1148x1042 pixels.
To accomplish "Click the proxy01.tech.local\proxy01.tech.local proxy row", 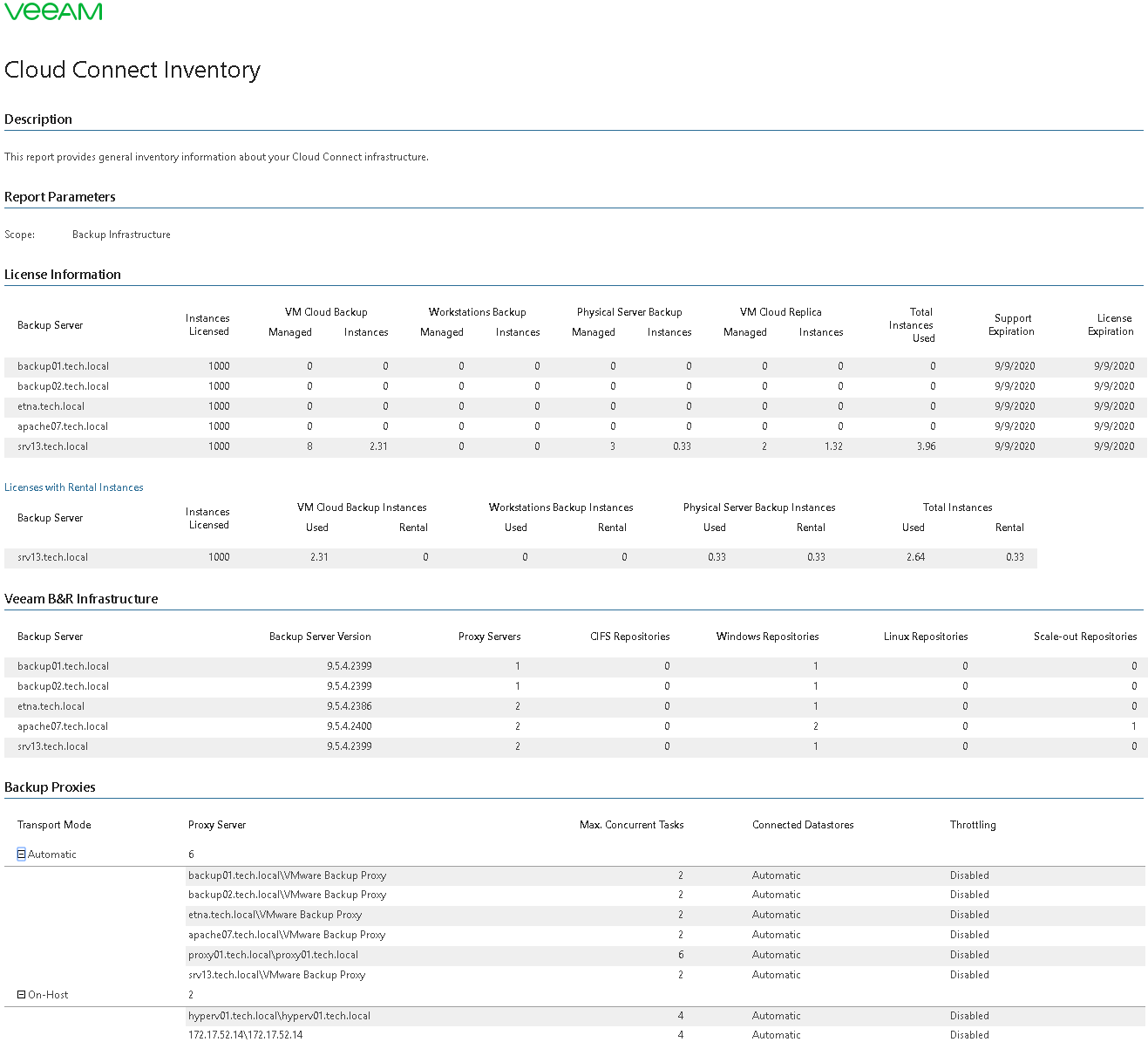I will tap(665, 955).
